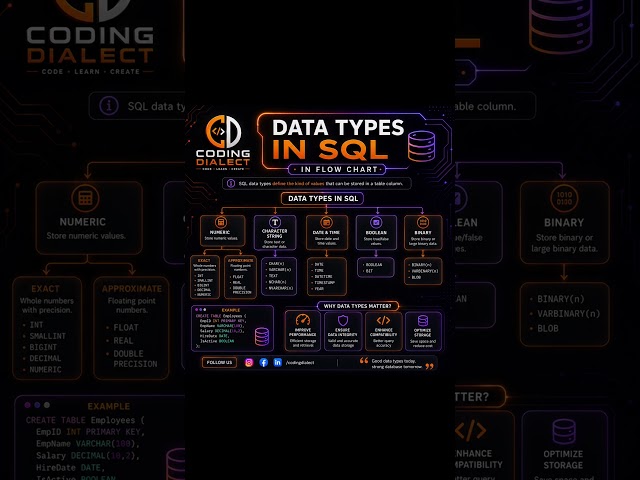
Task: Click 'BIT' in the Boolean types list
Action: tap(369, 271)
